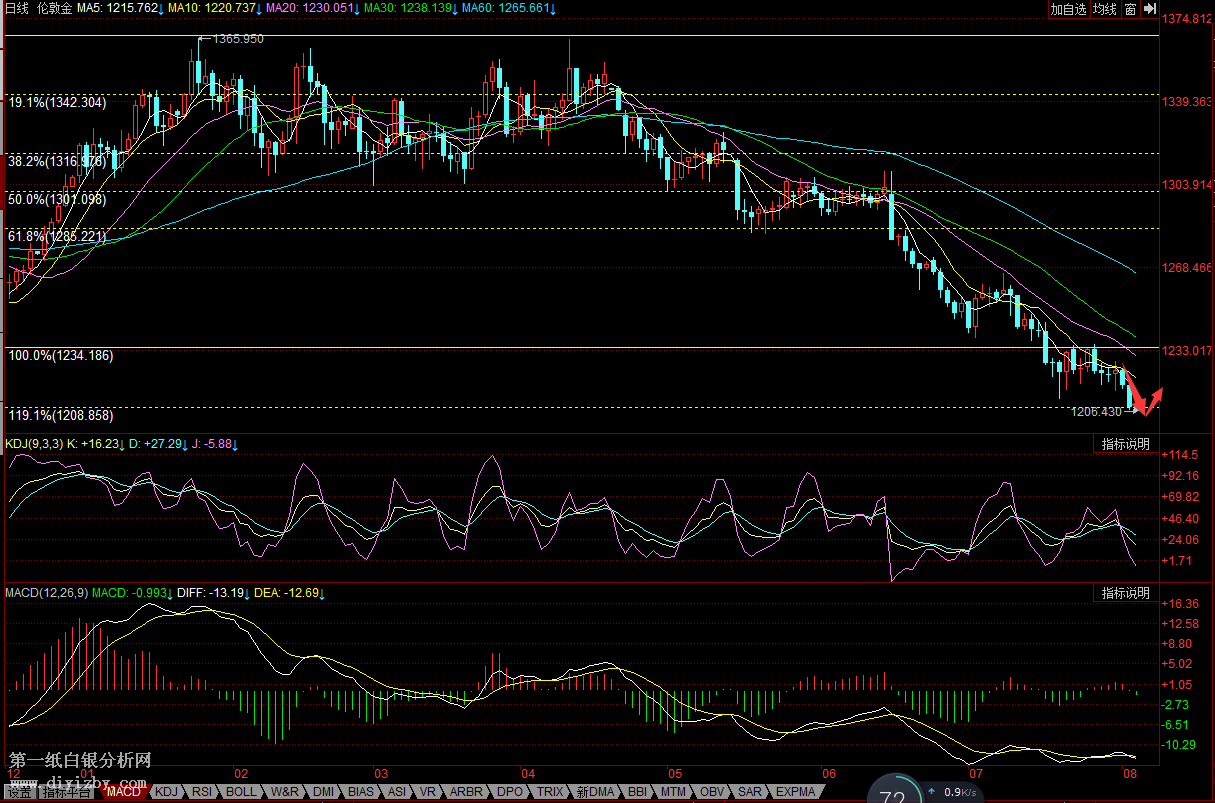
Task: Click the DEA: -12.69 value
Action: coord(290,593)
